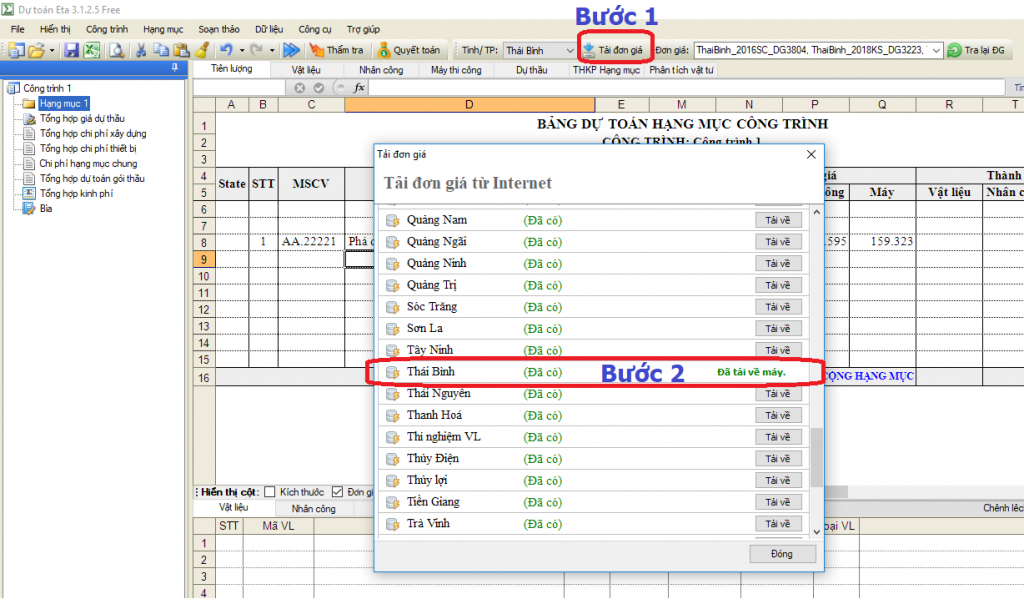The image size is (1024, 609).
Task: Open the Công cụ menu
Action: click(x=315, y=30)
